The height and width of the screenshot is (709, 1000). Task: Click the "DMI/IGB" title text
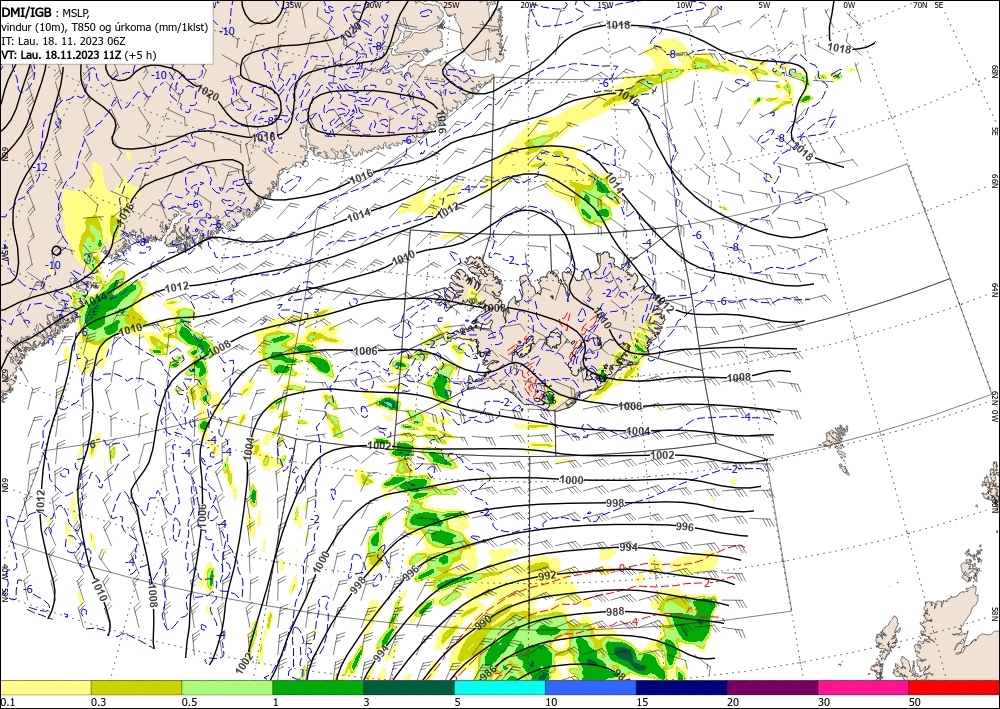pyautogui.click(x=27, y=13)
